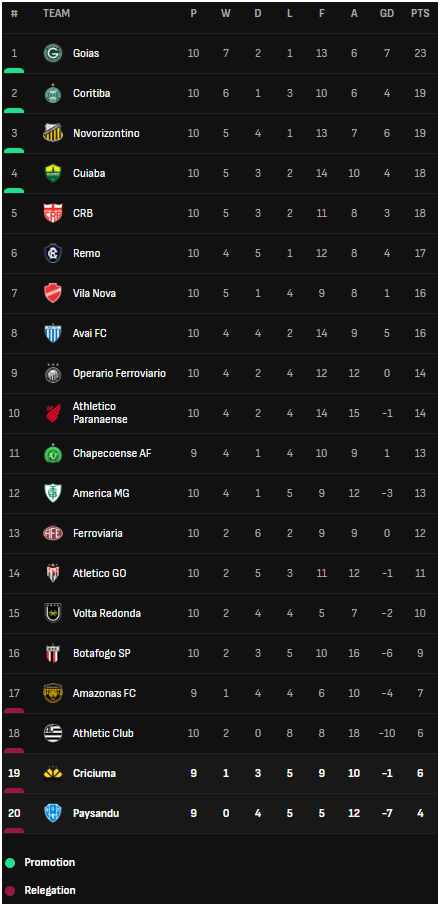Click the green Promotion legend dot
The width and height of the screenshot is (440, 906).
pos(10,863)
